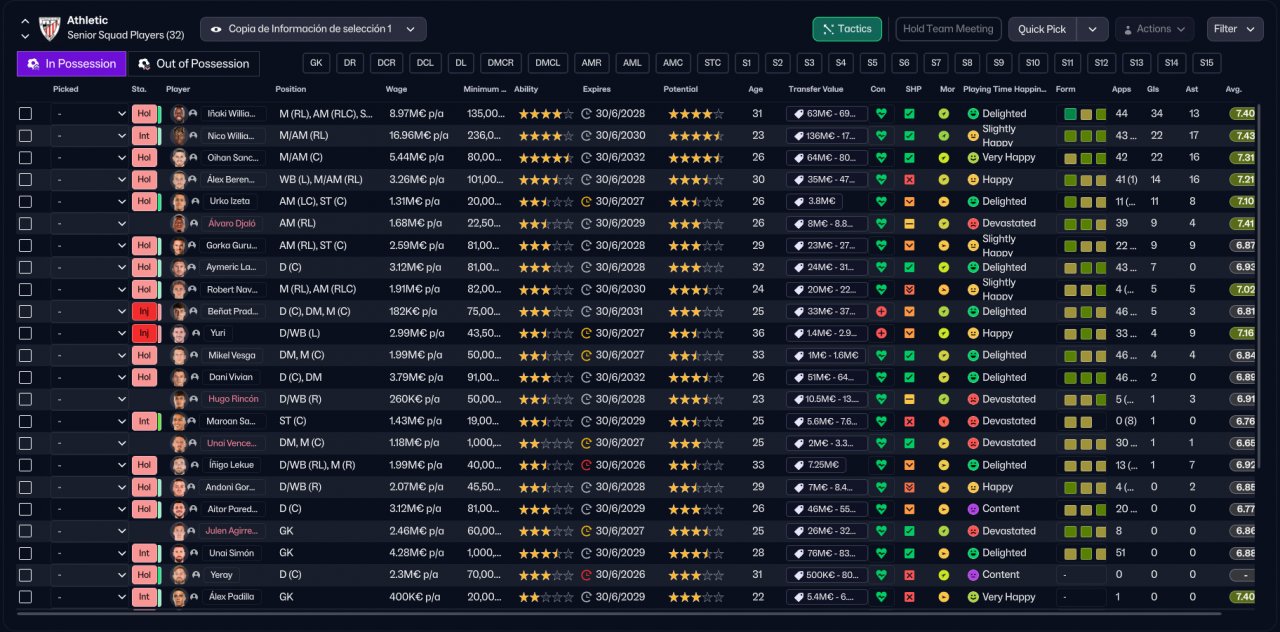Click Urko Izeta's yellow contract expiry clock icon
Image resolution: width=1280 pixels, height=632 pixels.
[x=586, y=202]
